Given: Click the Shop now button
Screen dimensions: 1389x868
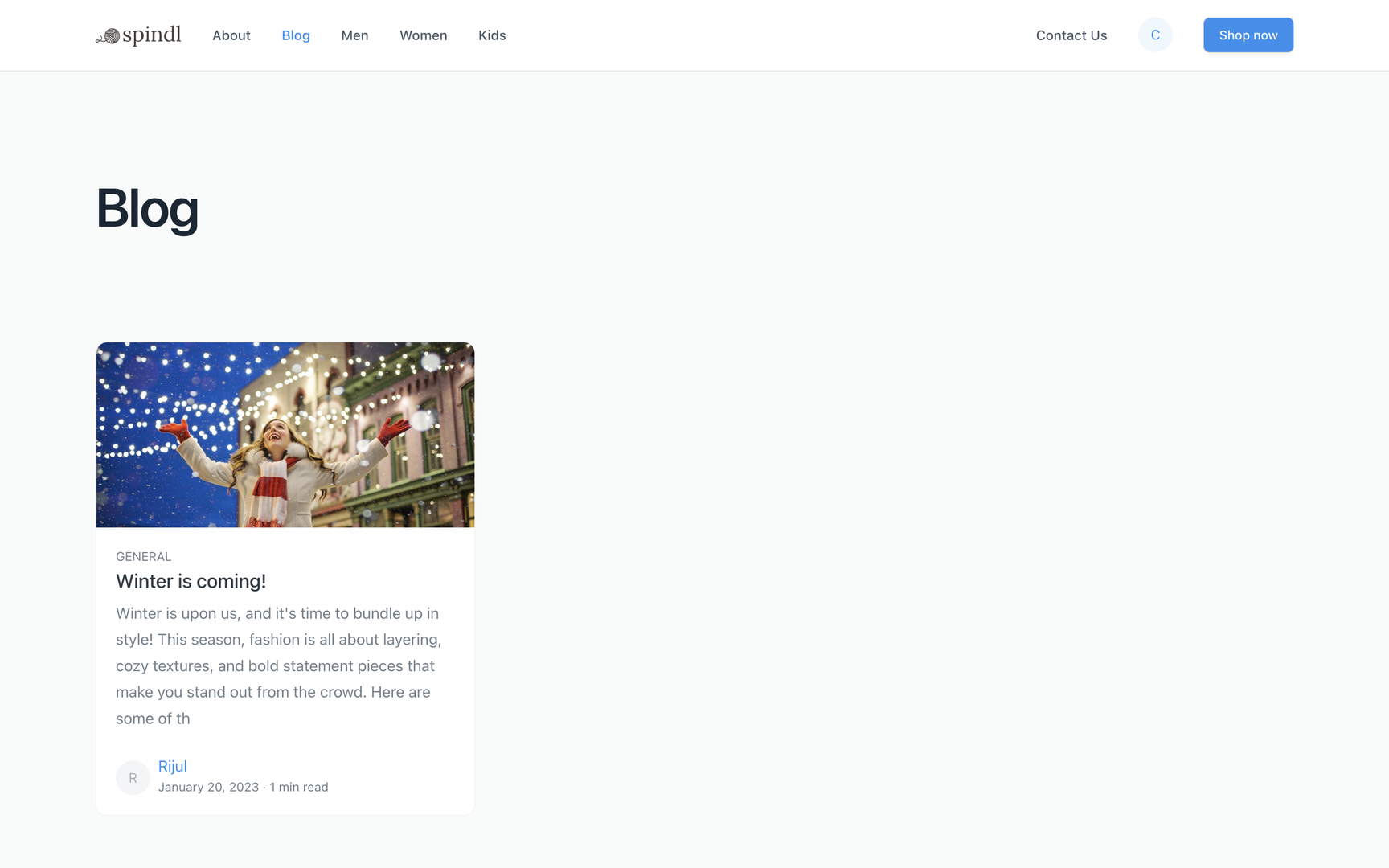Looking at the screenshot, I should pos(1248,35).
